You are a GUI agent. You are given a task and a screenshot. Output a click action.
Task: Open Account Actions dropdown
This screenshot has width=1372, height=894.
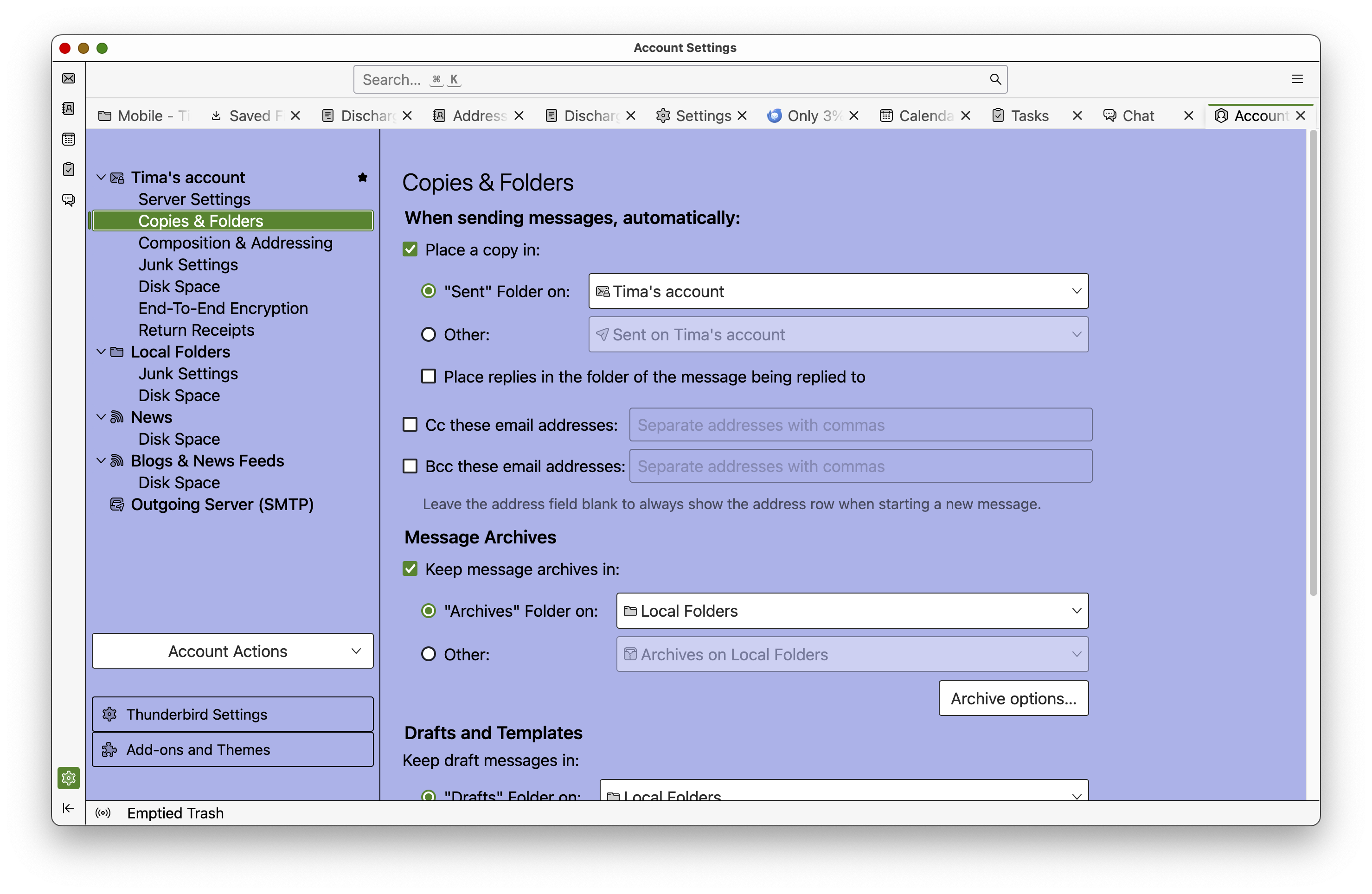[232, 651]
